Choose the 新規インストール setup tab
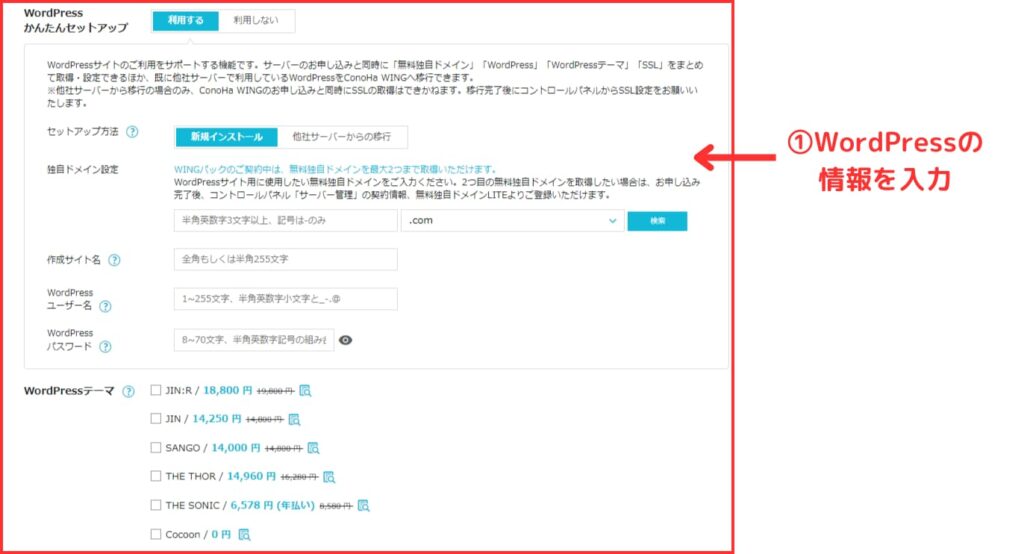Image resolution: width=1024 pixels, height=554 pixels. click(x=227, y=137)
